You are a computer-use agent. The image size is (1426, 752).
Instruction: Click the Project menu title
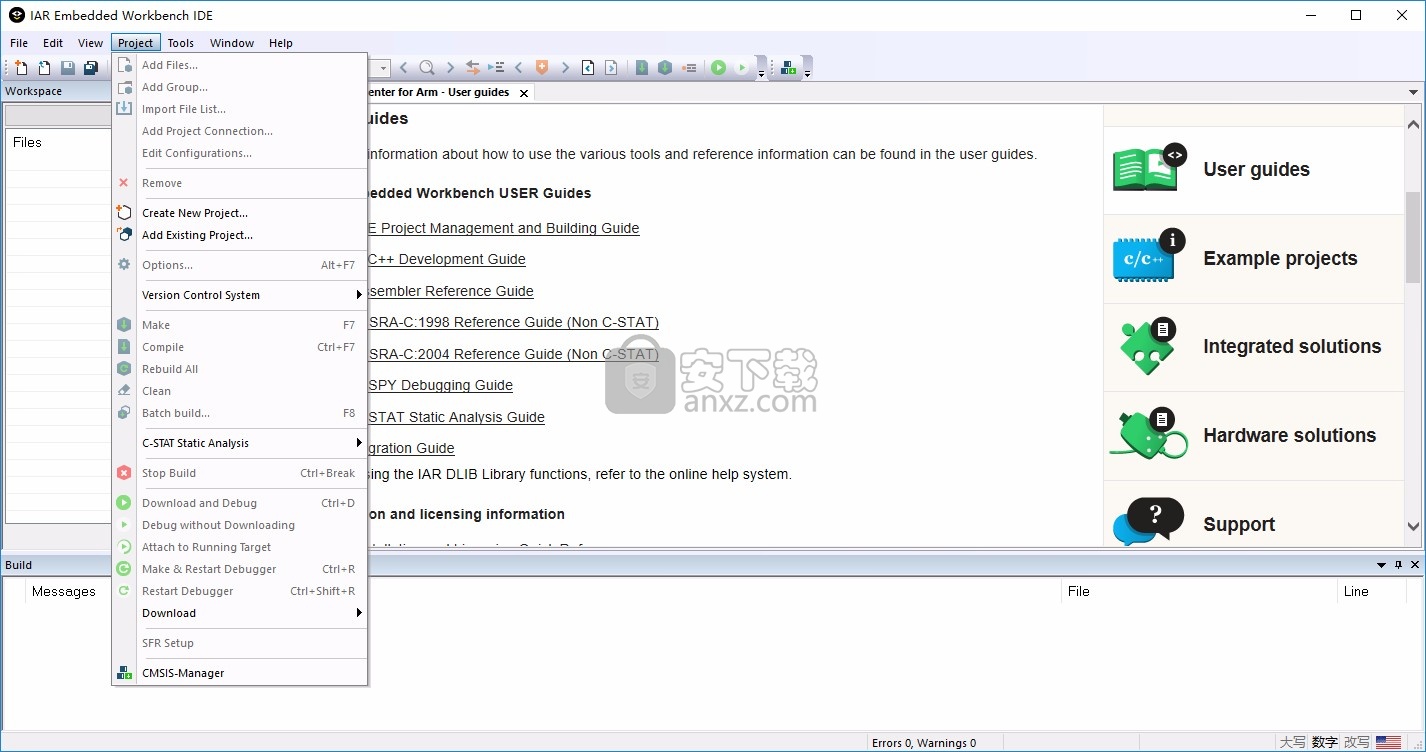point(135,43)
